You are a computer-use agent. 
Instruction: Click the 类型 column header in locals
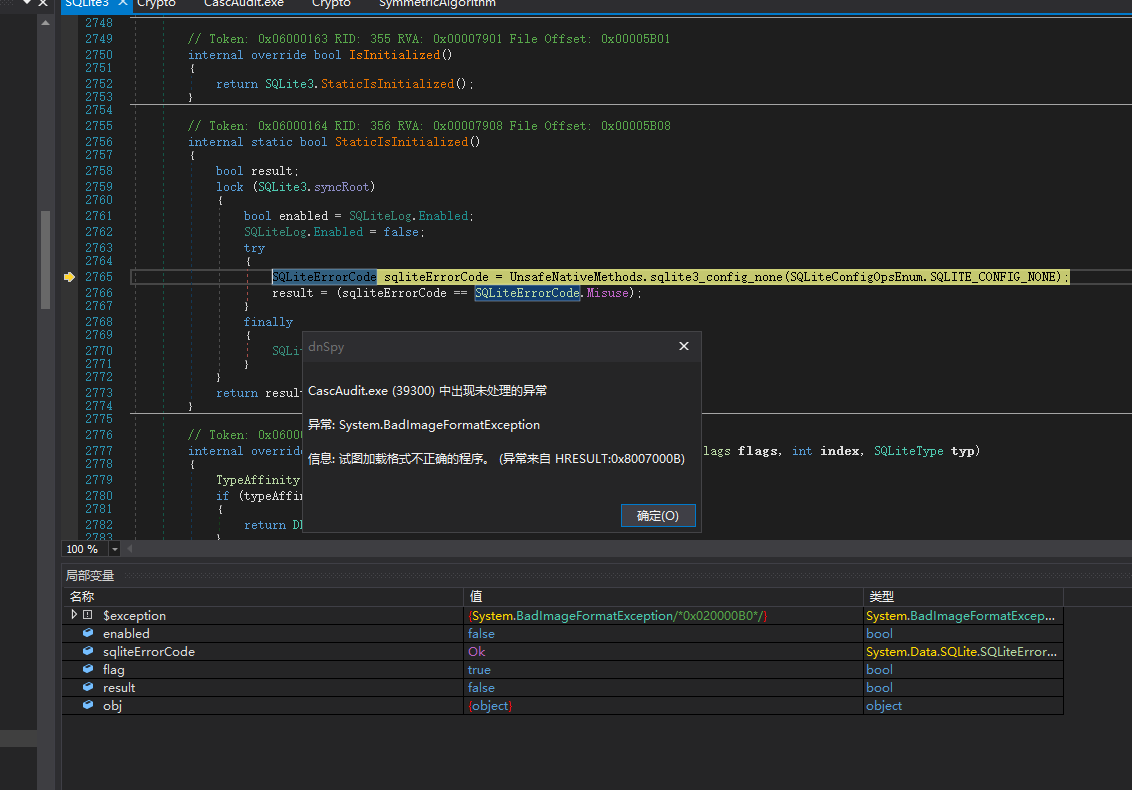[881, 596]
